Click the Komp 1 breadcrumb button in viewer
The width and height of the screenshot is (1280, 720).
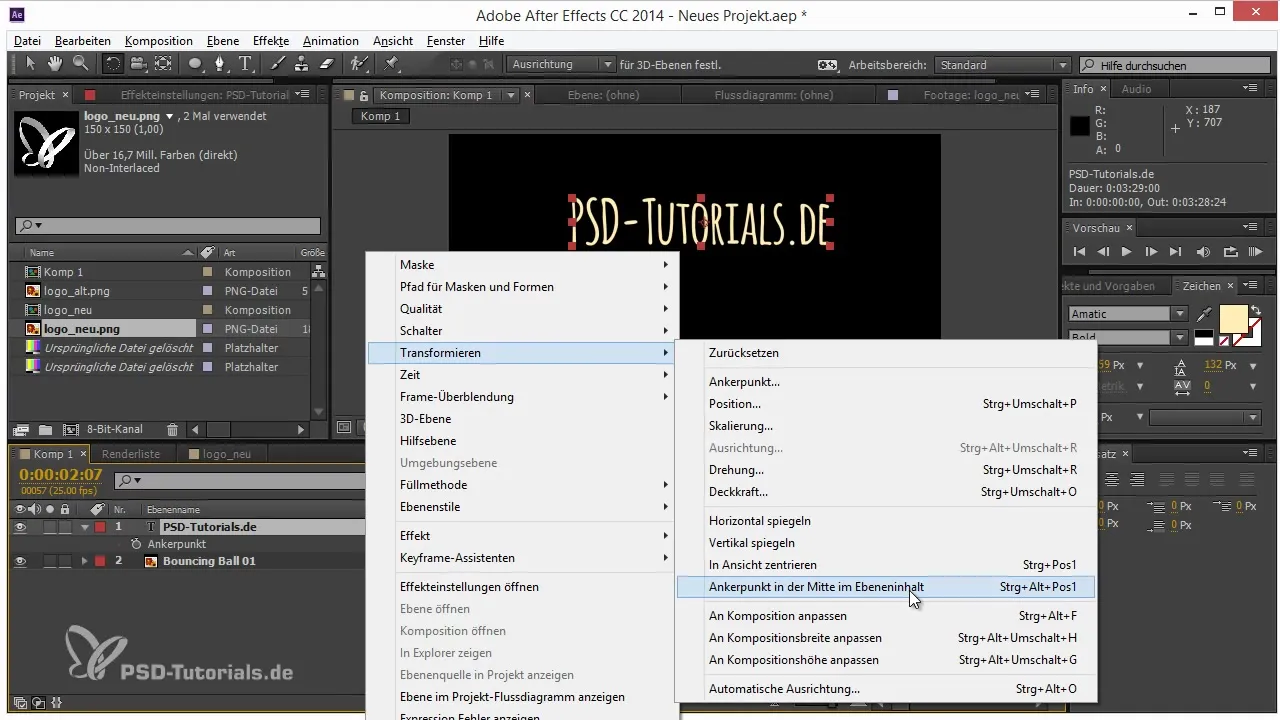pyautogui.click(x=380, y=116)
